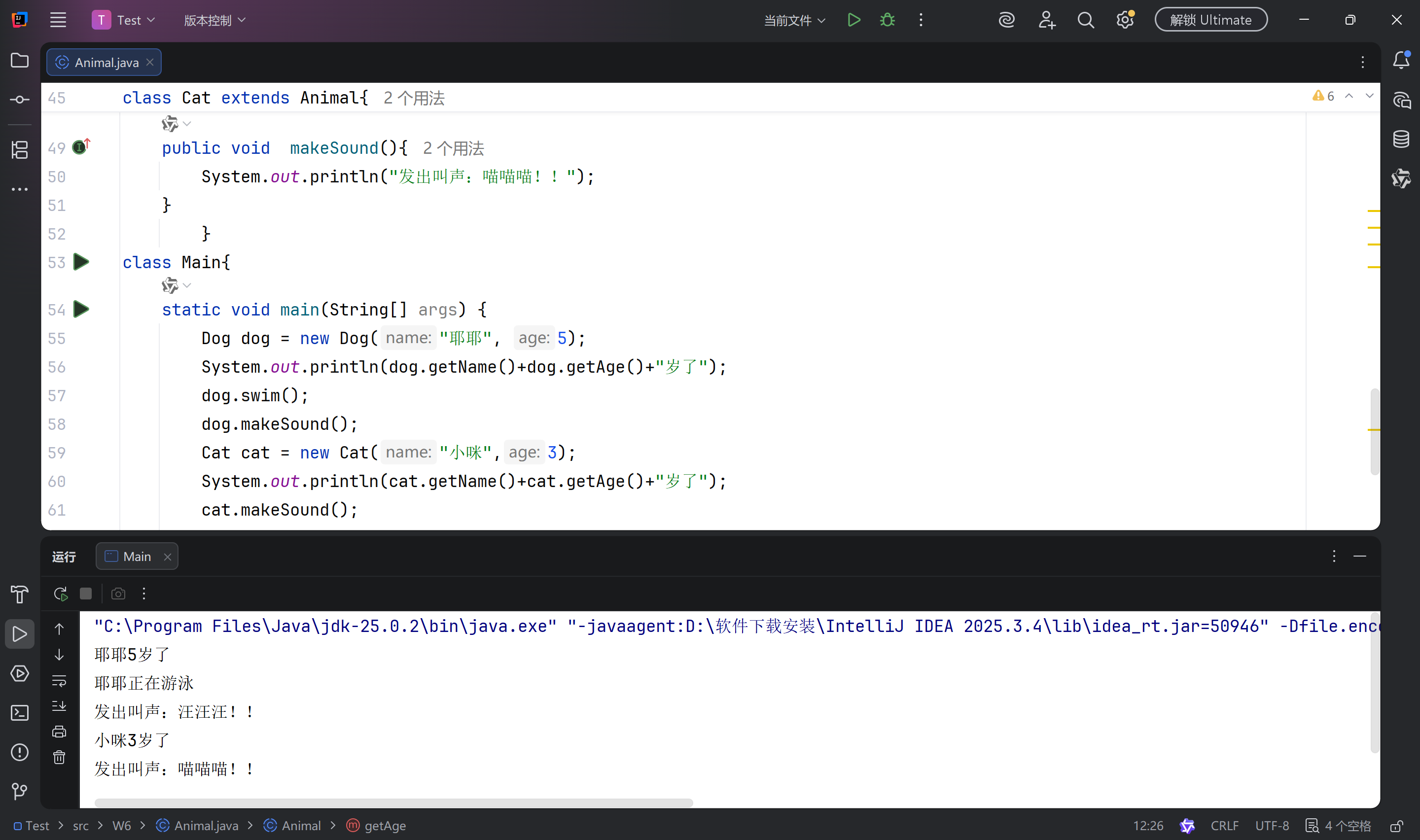Switch to the Main run tab

[x=137, y=557]
